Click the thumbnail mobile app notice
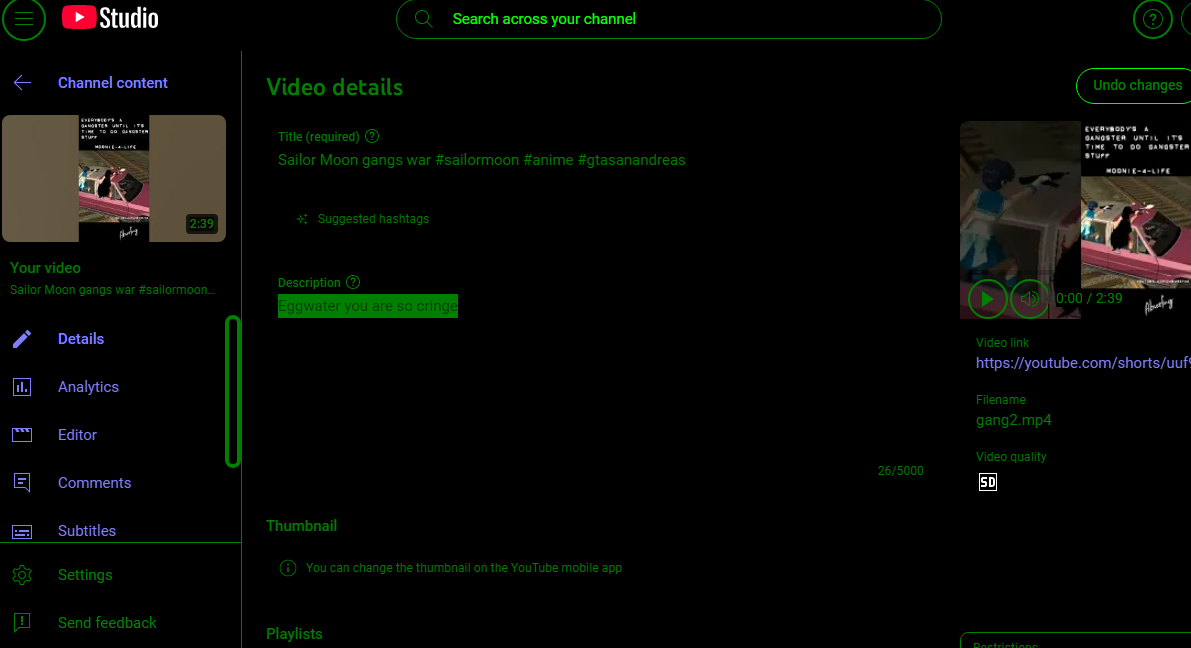Screen dimensions: 1191x648 [x=463, y=567]
